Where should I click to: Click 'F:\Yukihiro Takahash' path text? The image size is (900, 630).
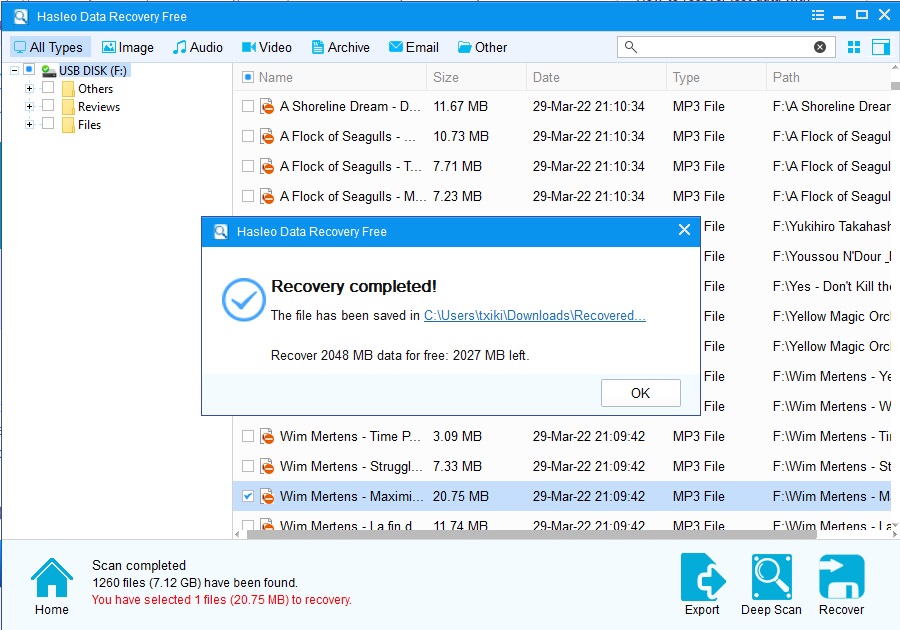click(x=832, y=226)
